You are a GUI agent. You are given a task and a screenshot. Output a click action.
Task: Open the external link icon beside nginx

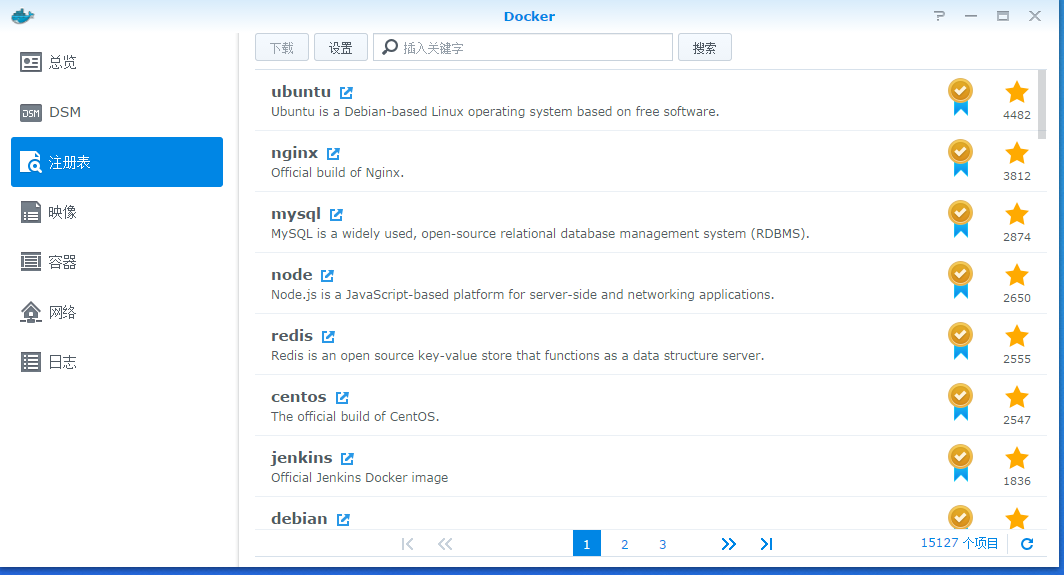click(x=333, y=154)
